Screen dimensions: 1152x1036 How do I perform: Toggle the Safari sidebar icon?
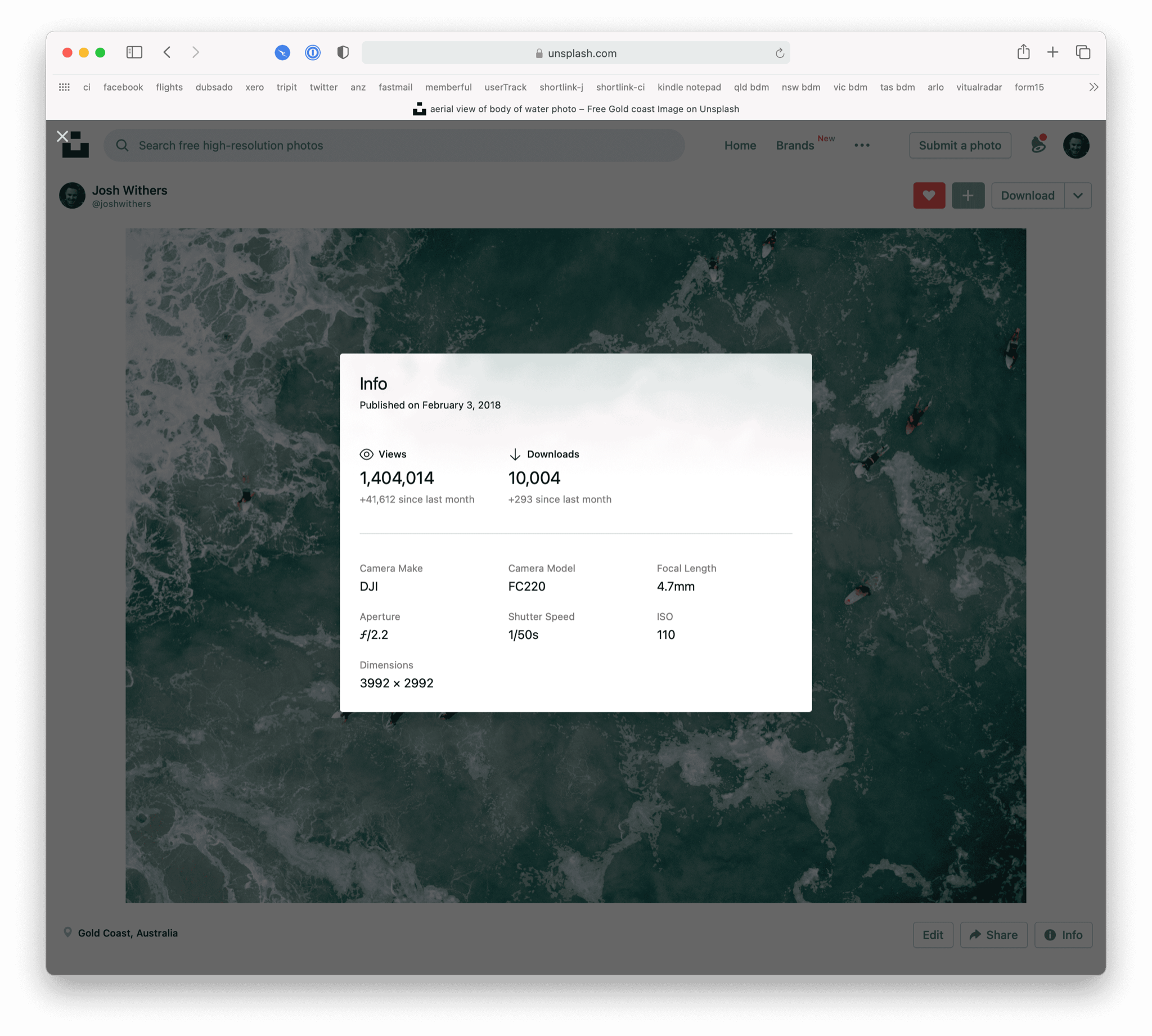(x=134, y=52)
